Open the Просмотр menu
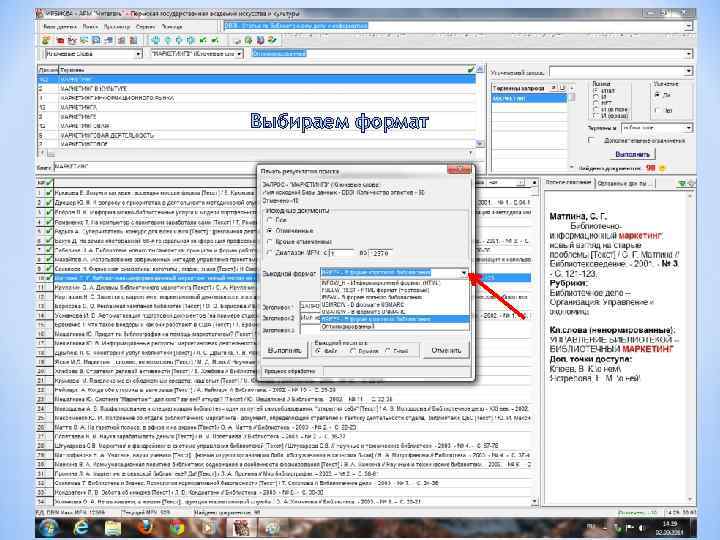 point(117,27)
